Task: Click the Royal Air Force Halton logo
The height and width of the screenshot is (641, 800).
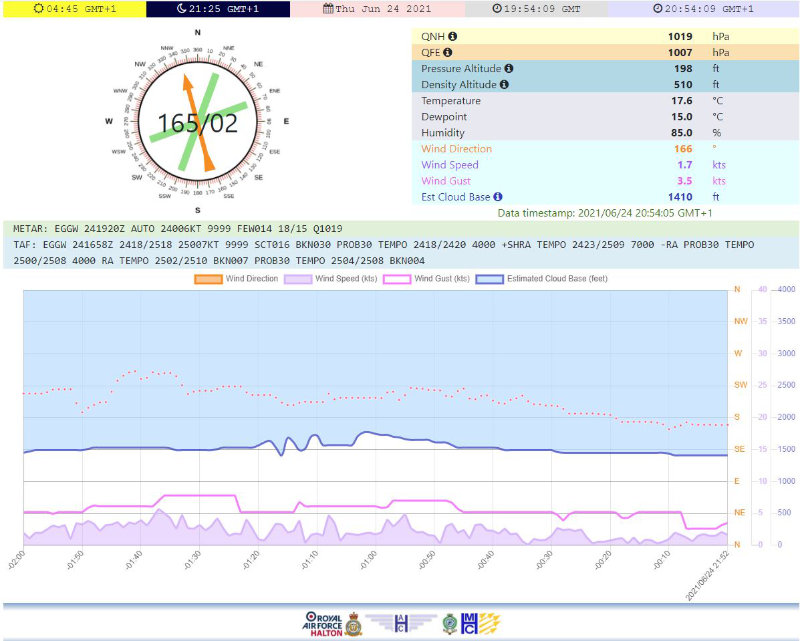Action: [332, 624]
